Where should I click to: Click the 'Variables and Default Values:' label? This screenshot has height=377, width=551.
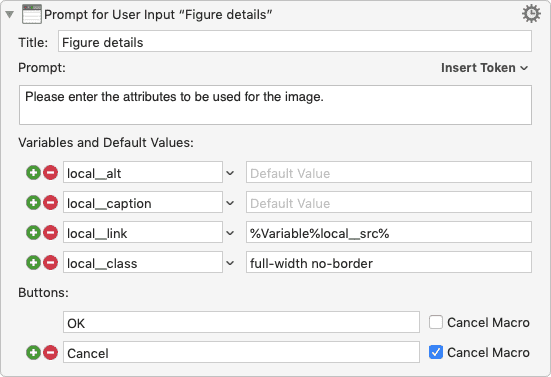tap(106, 143)
